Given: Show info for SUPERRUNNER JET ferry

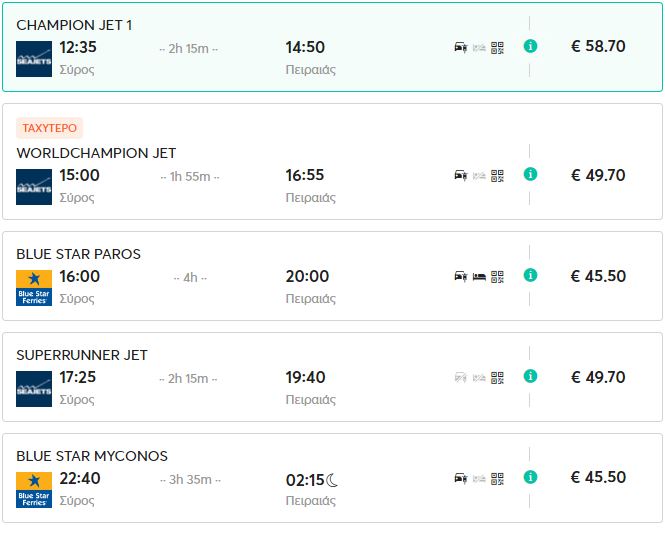Looking at the screenshot, I should point(530,376).
